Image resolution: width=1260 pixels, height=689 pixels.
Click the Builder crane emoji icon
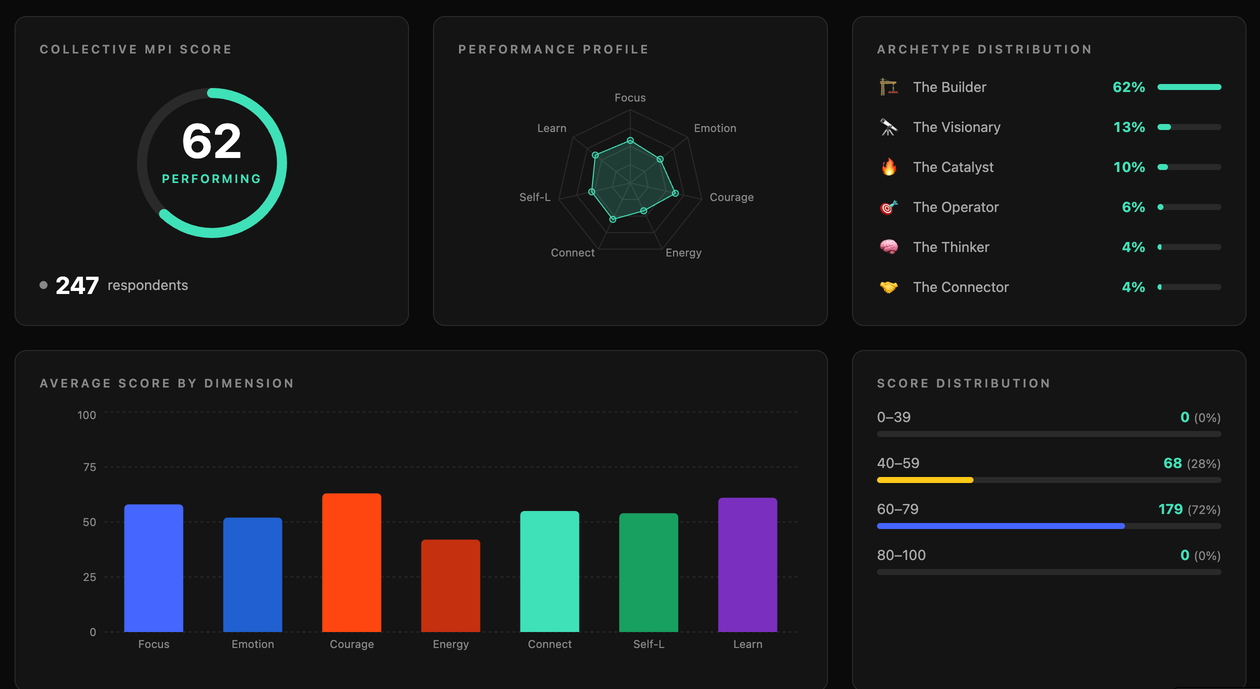(x=889, y=87)
